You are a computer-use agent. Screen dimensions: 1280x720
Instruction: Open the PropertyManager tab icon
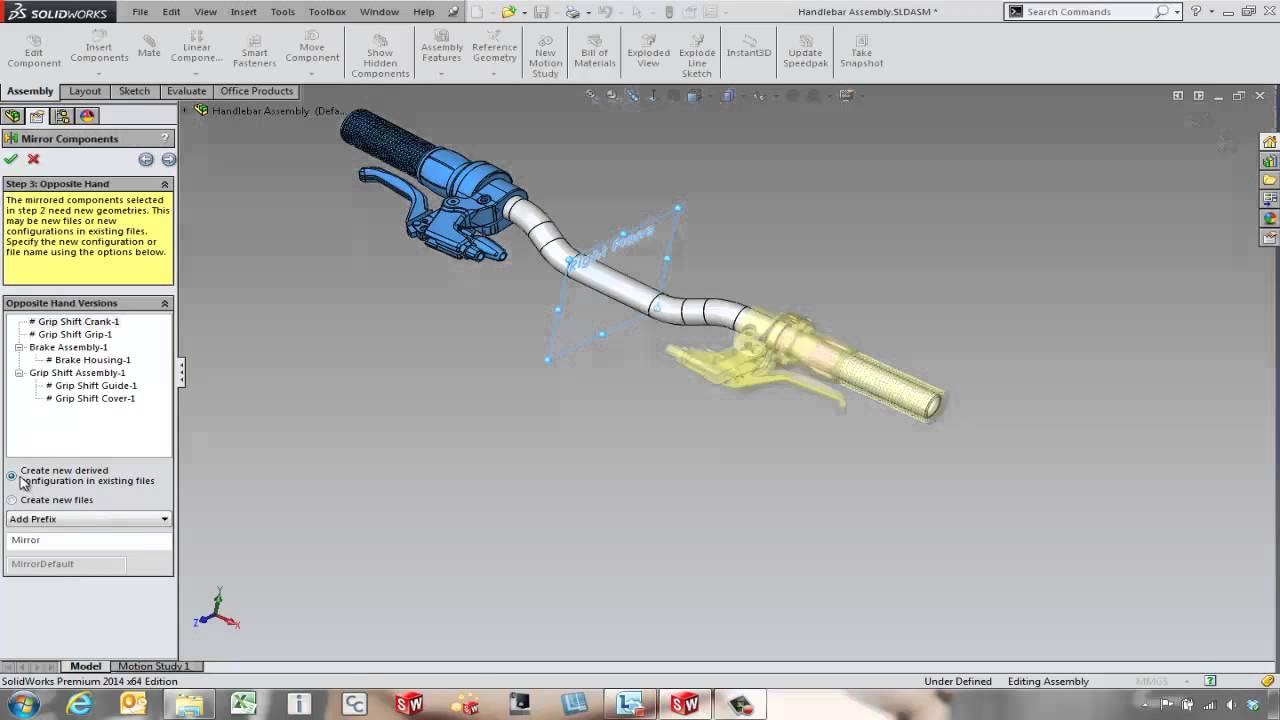click(x=37, y=116)
